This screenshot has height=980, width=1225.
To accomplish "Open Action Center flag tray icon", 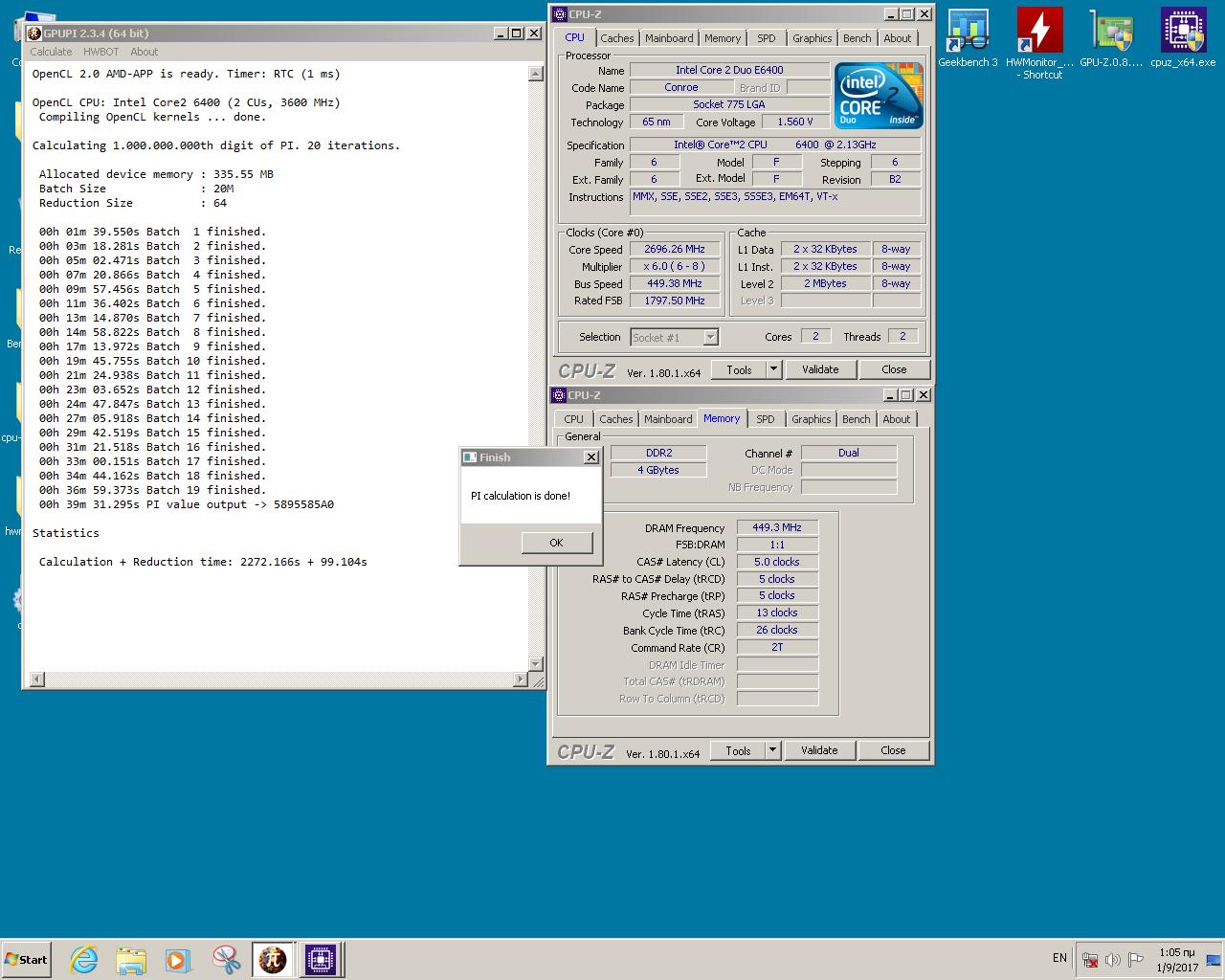I will click(x=1135, y=959).
